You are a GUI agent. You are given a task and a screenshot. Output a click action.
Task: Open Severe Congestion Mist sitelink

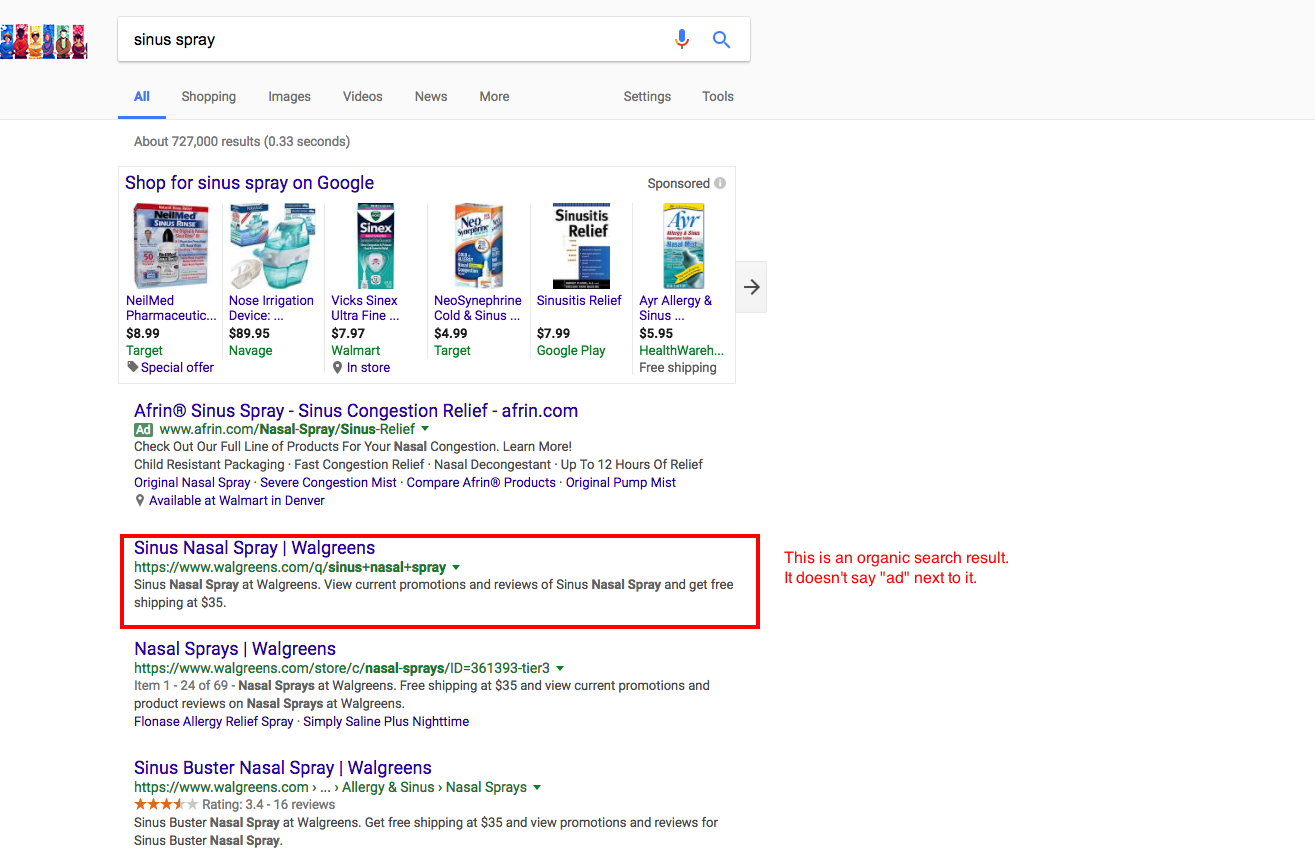(328, 482)
